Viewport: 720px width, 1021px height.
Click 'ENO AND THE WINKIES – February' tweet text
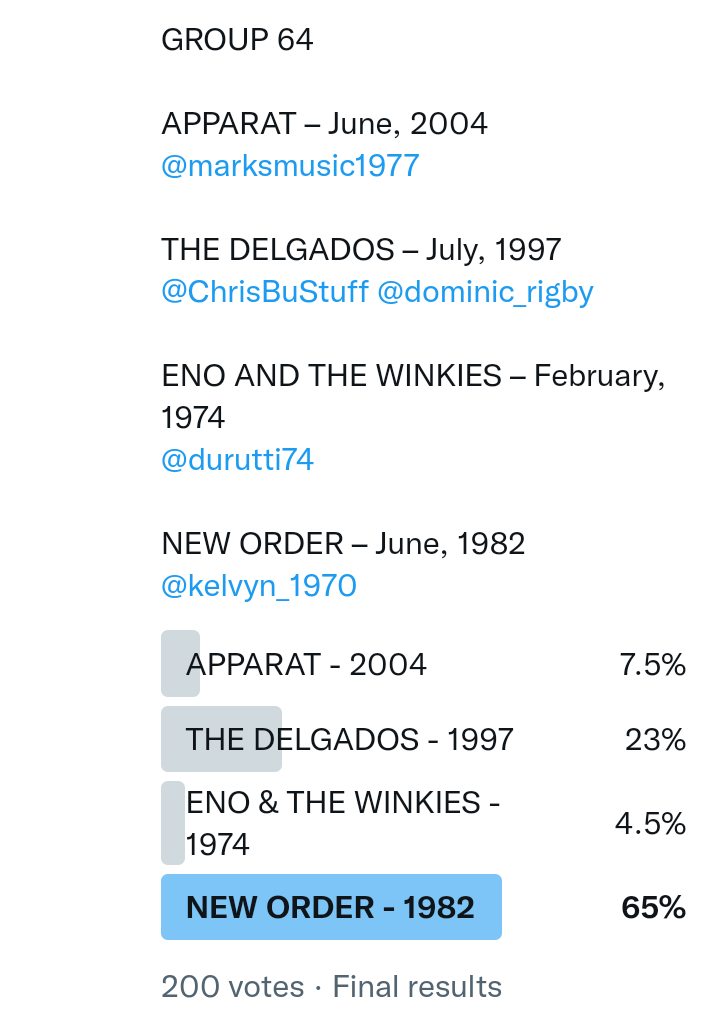coord(412,376)
